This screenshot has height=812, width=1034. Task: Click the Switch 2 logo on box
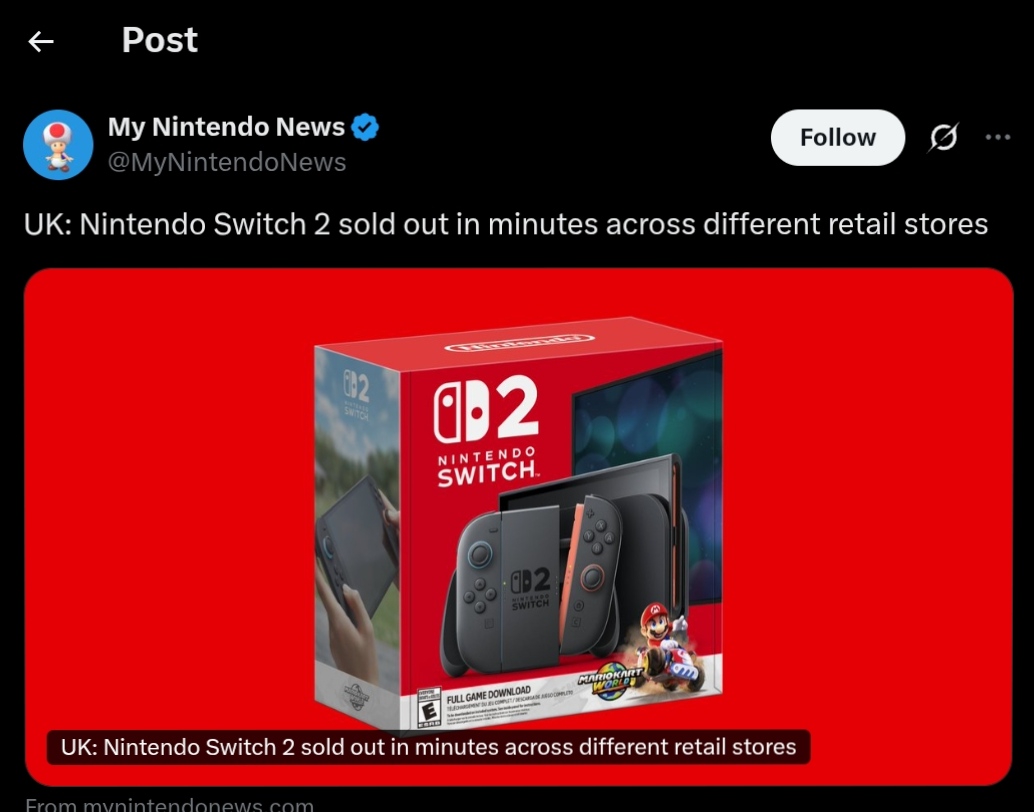click(487, 431)
